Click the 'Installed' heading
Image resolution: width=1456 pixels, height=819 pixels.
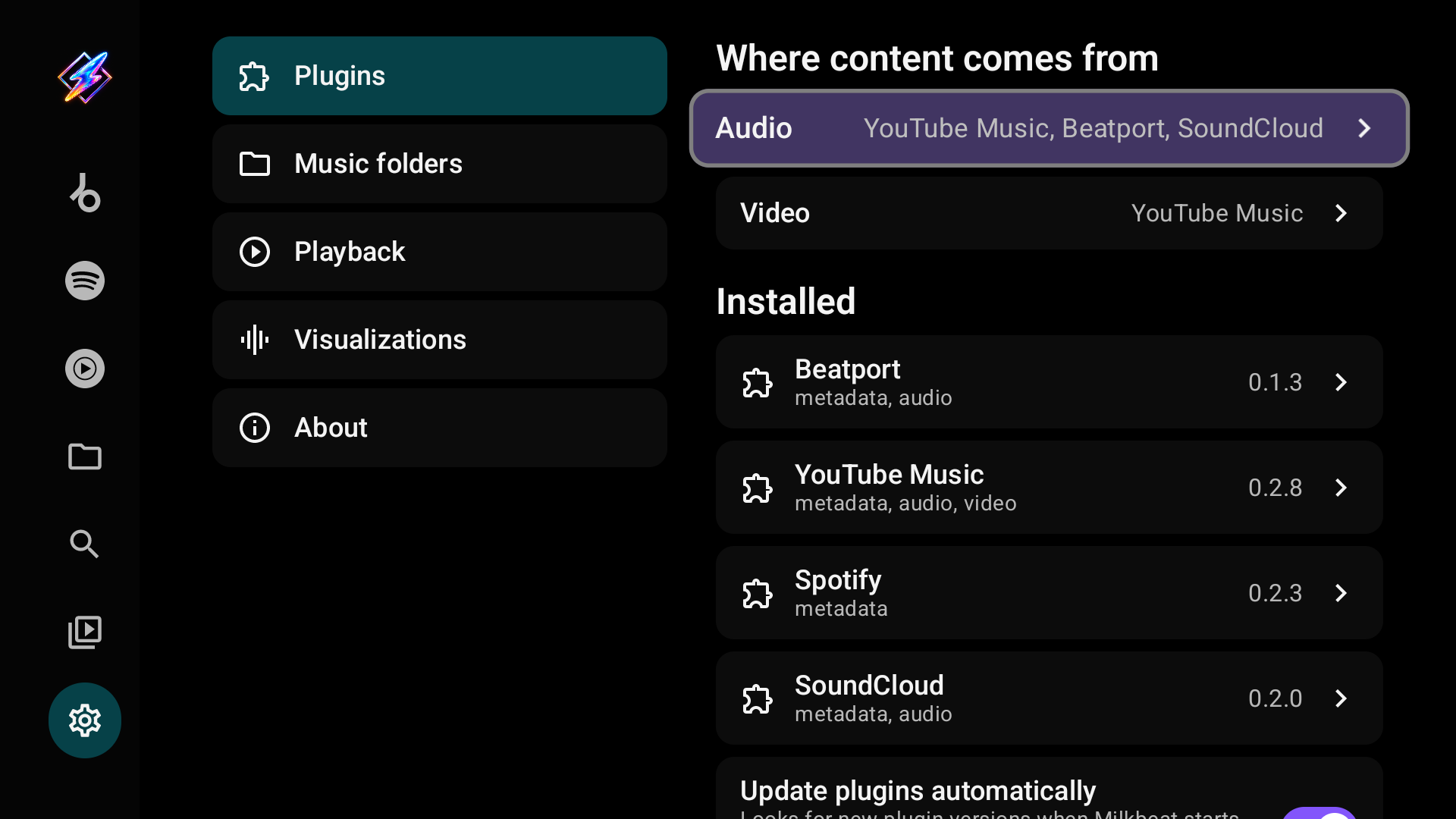click(786, 302)
